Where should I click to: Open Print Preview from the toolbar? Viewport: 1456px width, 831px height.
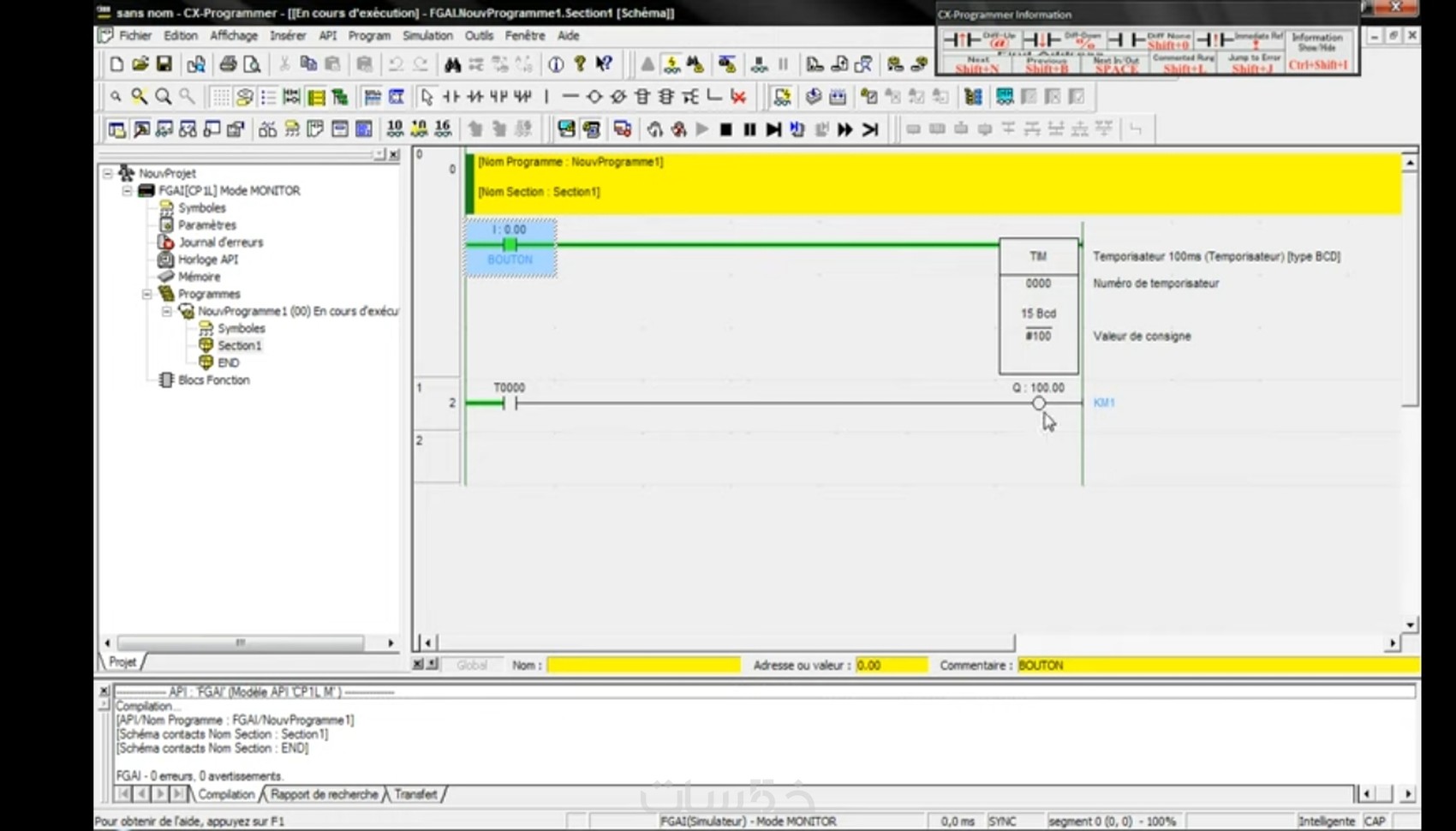pos(252,64)
